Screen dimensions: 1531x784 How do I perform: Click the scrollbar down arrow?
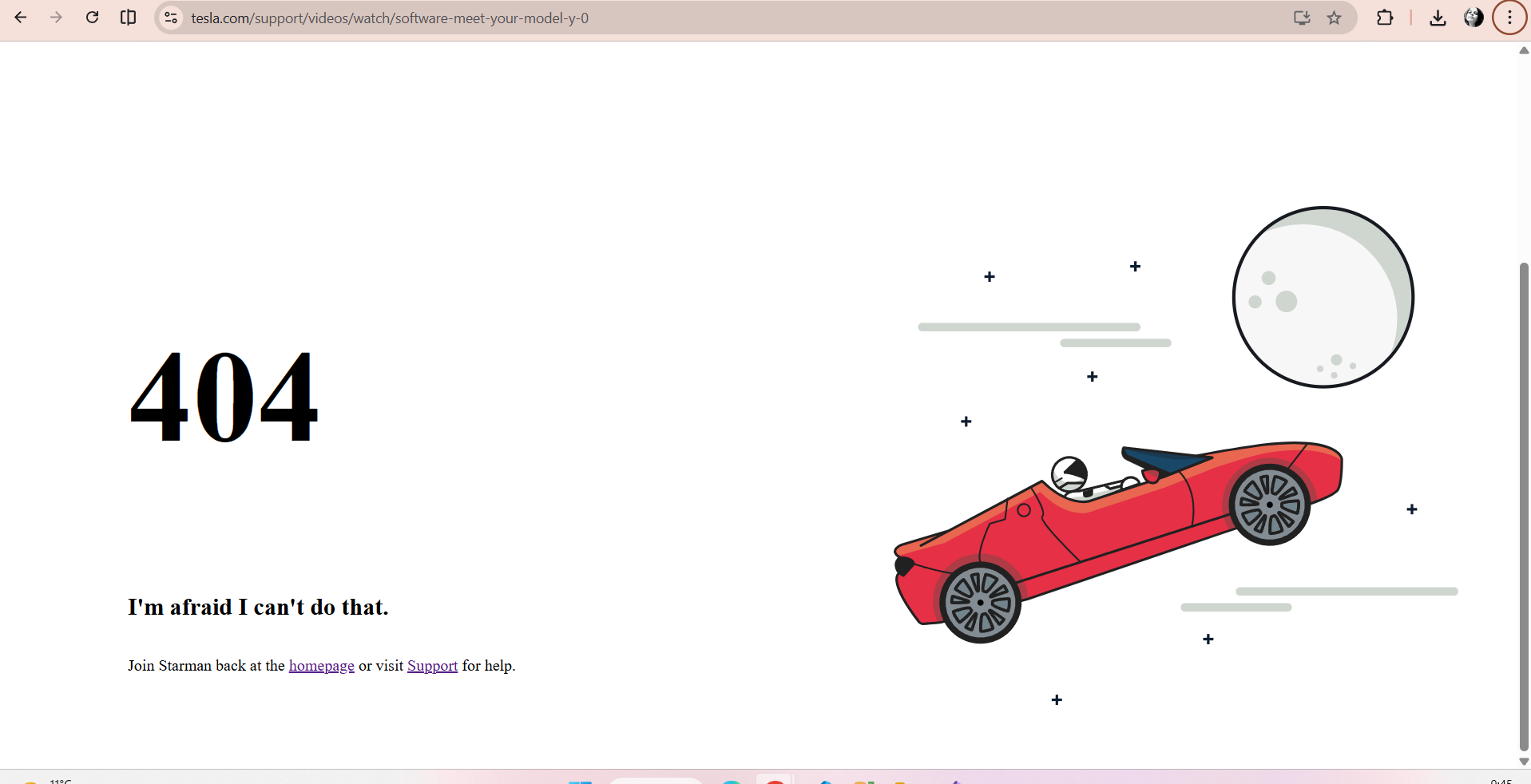point(1524,762)
